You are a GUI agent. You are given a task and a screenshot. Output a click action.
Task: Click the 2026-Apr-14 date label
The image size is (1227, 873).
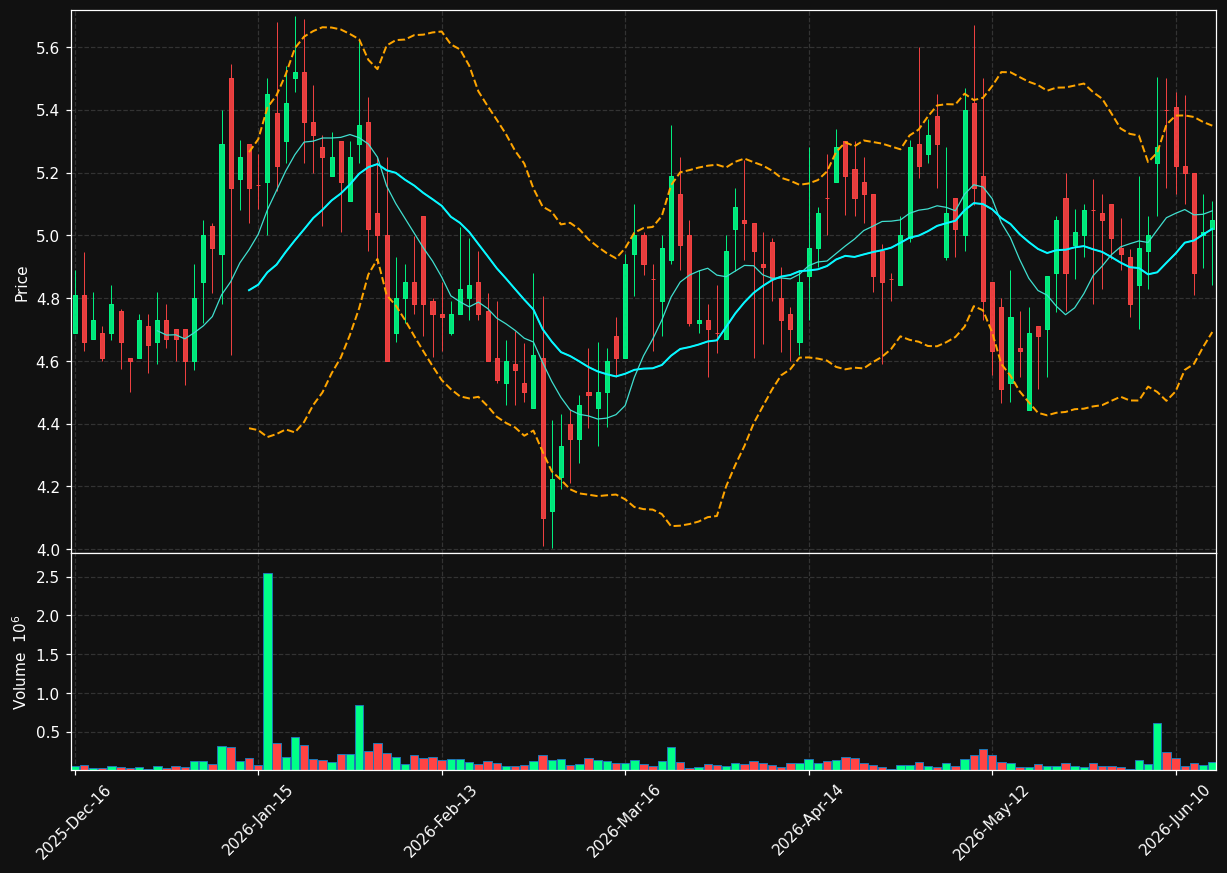pyautogui.click(x=808, y=821)
